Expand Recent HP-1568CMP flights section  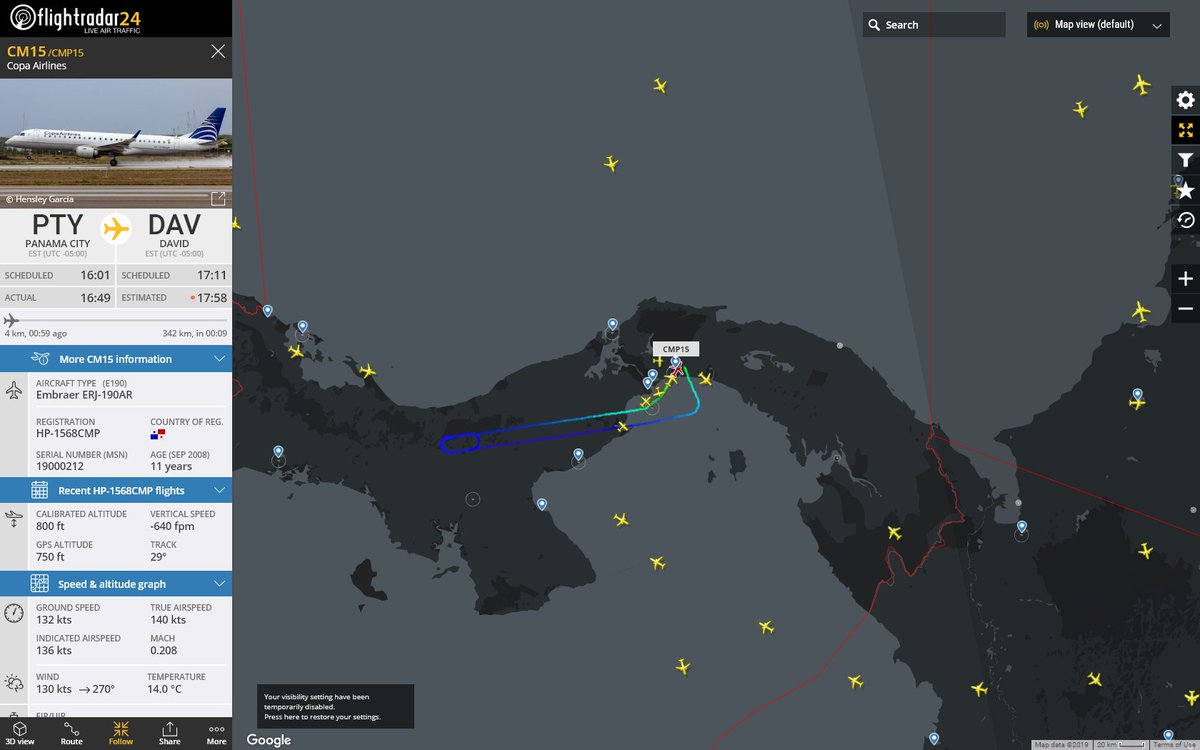point(116,490)
